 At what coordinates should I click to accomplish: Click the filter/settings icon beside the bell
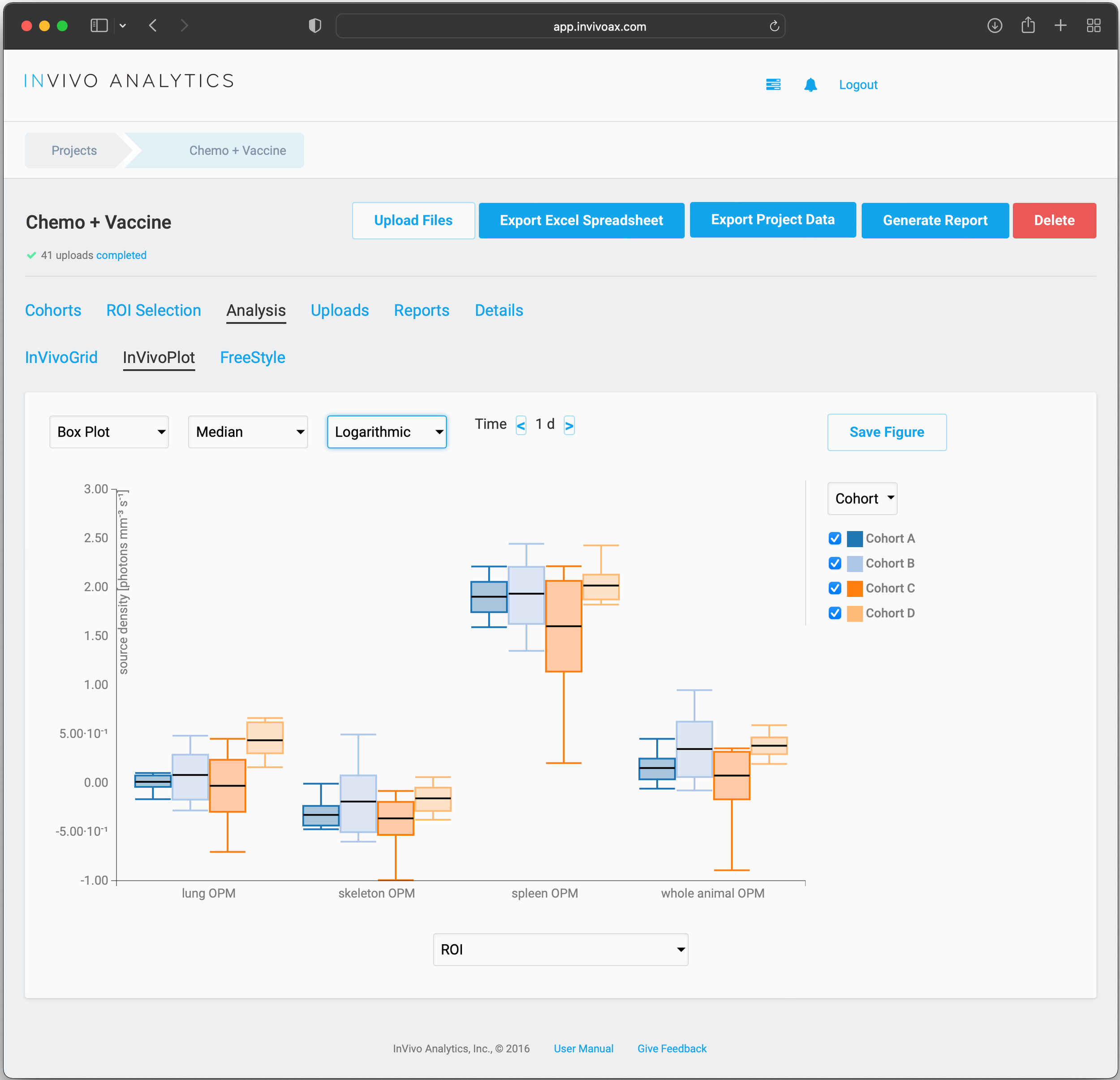click(x=774, y=85)
